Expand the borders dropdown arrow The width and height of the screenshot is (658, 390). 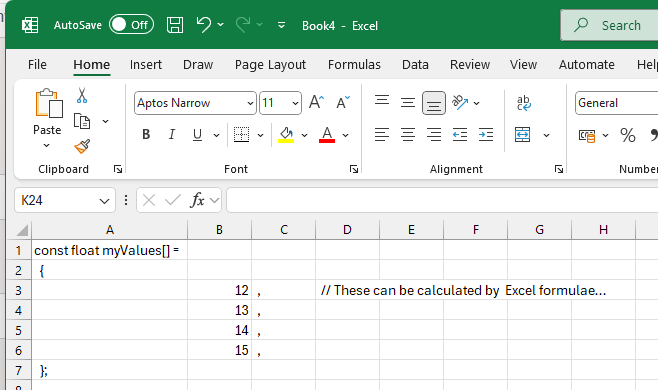click(260, 135)
